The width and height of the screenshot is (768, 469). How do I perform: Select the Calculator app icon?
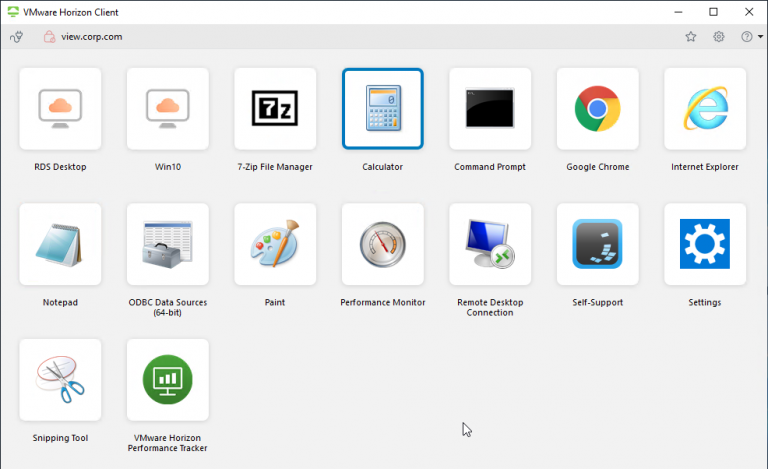(x=382, y=109)
